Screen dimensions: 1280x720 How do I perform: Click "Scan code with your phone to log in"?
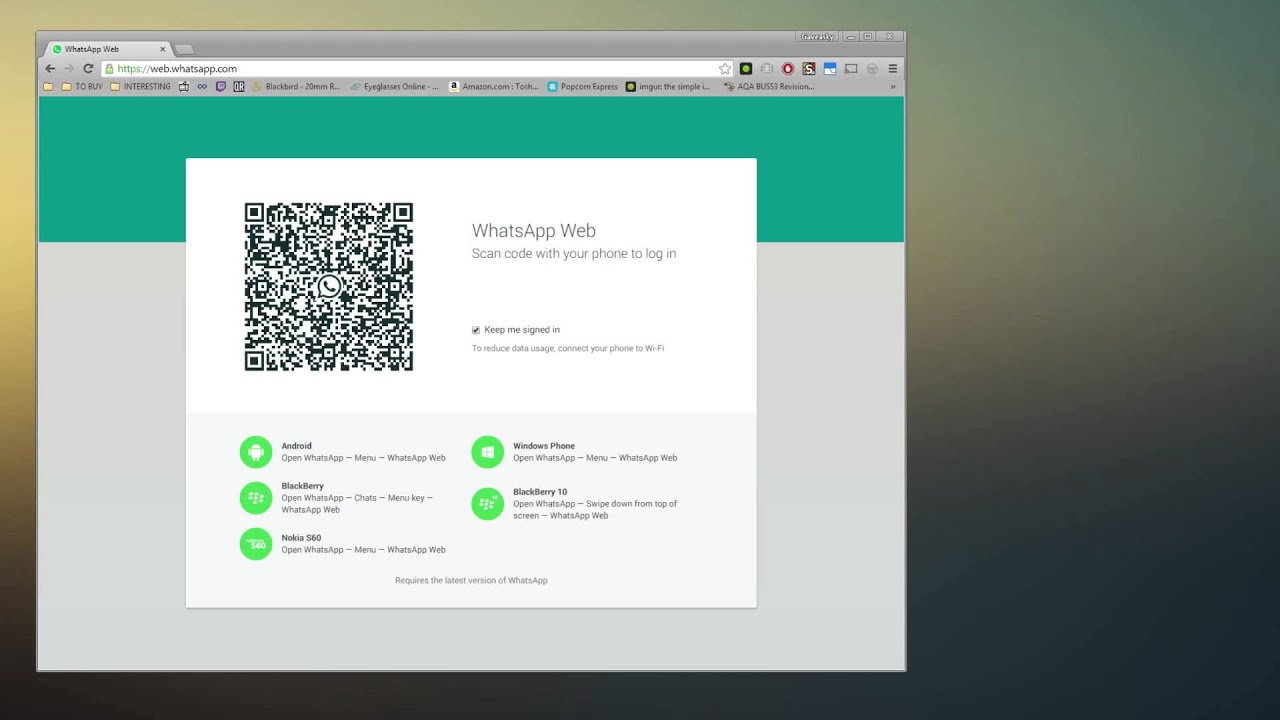574,254
